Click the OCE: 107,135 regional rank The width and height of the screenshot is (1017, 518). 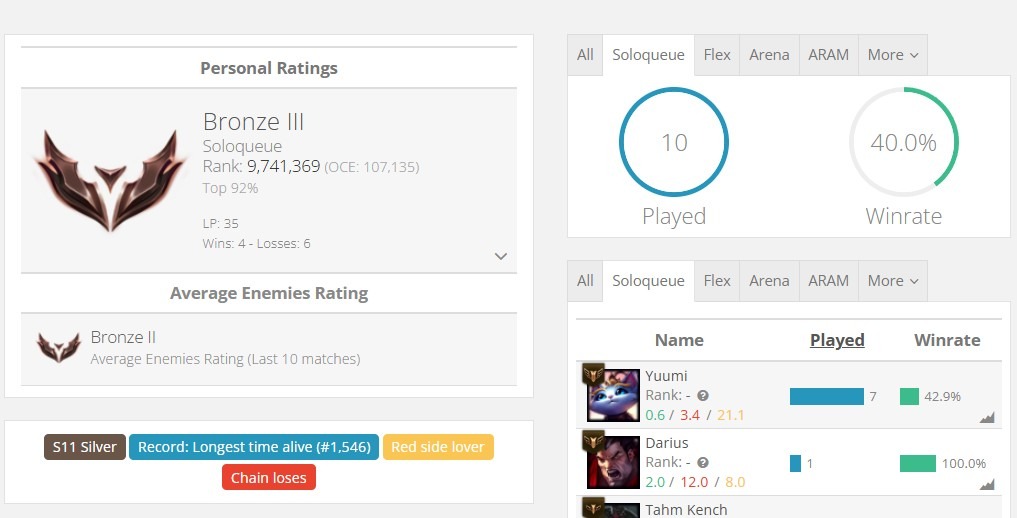tap(372, 167)
